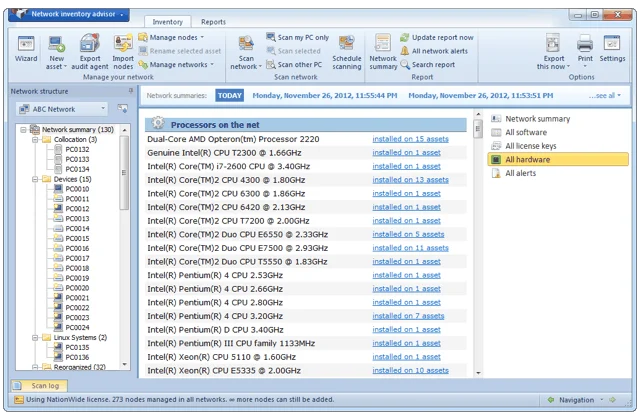Open the 11:55:44 PM network summary
The width and height of the screenshot is (640, 420).
(x=324, y=96)
